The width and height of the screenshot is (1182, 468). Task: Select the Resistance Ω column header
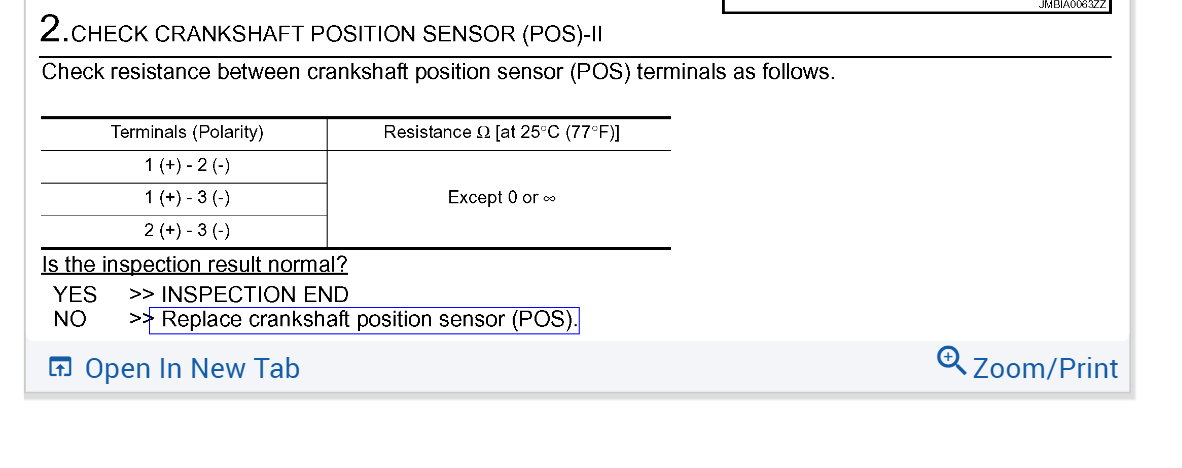tap(501, 133)
